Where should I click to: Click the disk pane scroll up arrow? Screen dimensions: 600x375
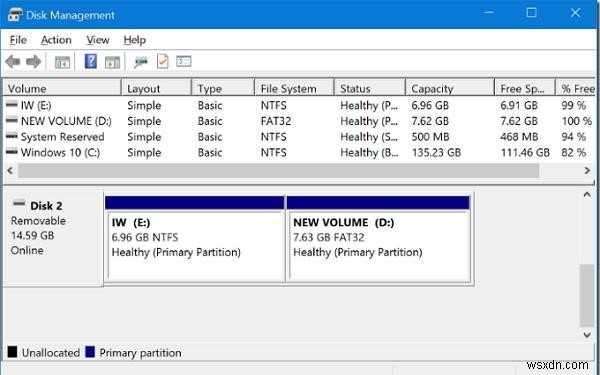point(587,194)
